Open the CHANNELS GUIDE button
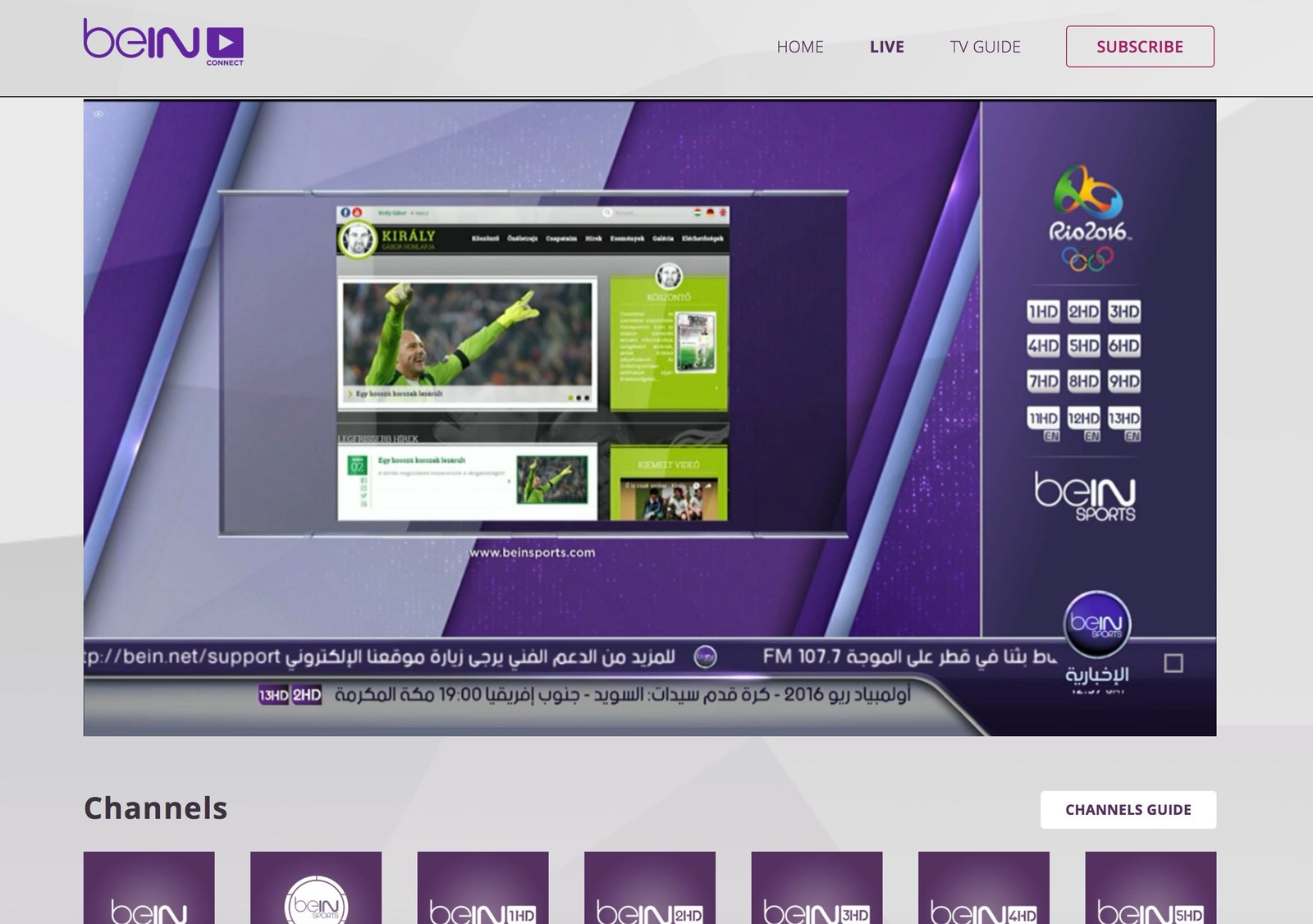This screenshot has width=1313, height=924. (1128, 810)
